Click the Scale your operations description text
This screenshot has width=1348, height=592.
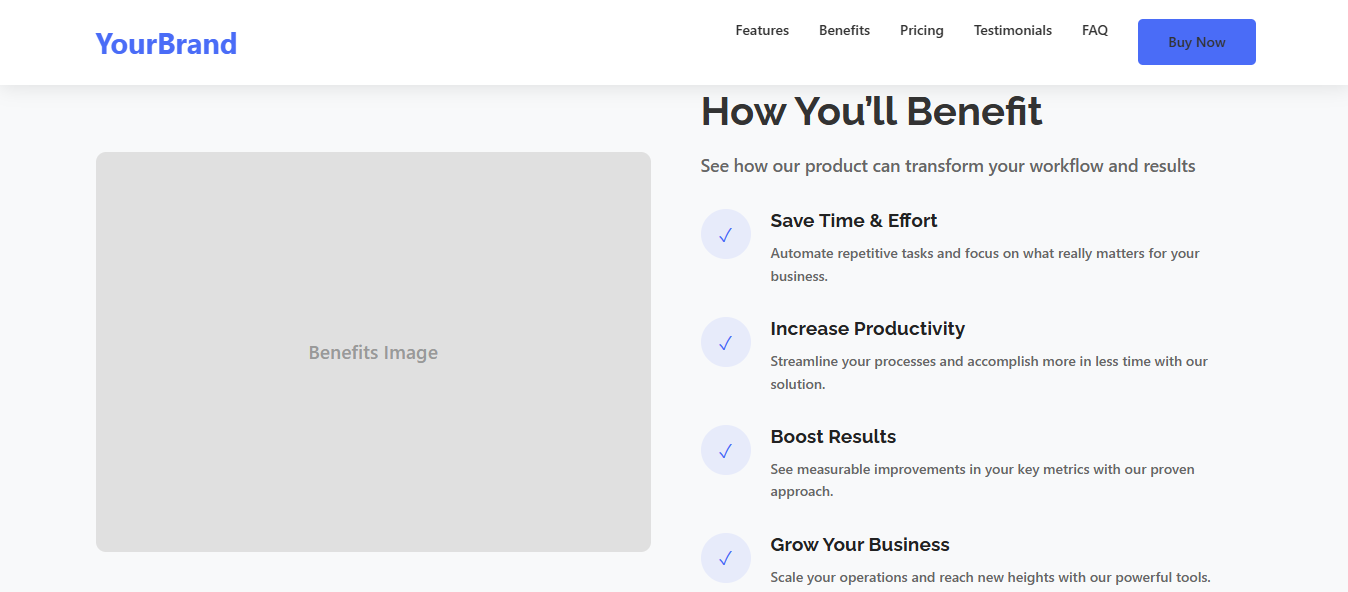pos(990,577)
